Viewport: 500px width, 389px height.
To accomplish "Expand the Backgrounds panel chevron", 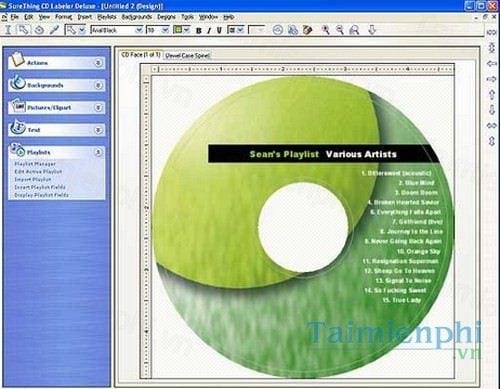I will tap(98, 85).
